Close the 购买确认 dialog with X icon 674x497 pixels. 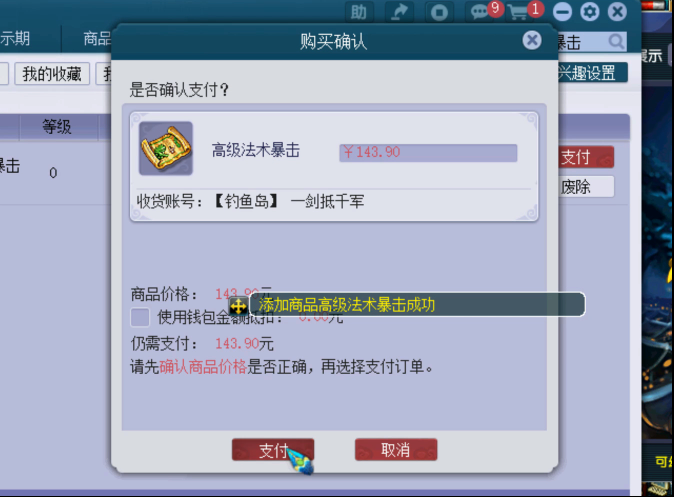532,40
